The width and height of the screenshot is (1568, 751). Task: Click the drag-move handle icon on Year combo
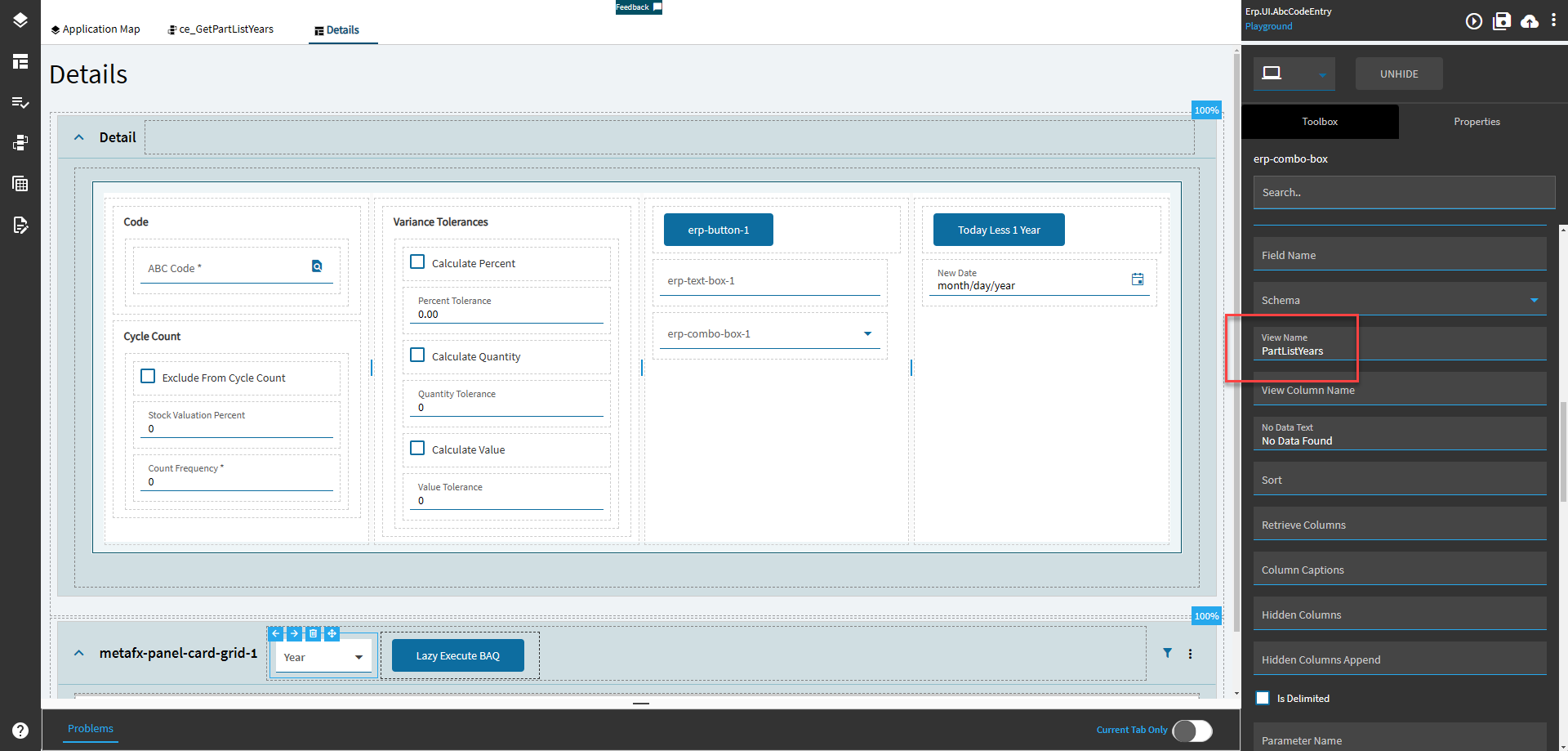point(332,633)
